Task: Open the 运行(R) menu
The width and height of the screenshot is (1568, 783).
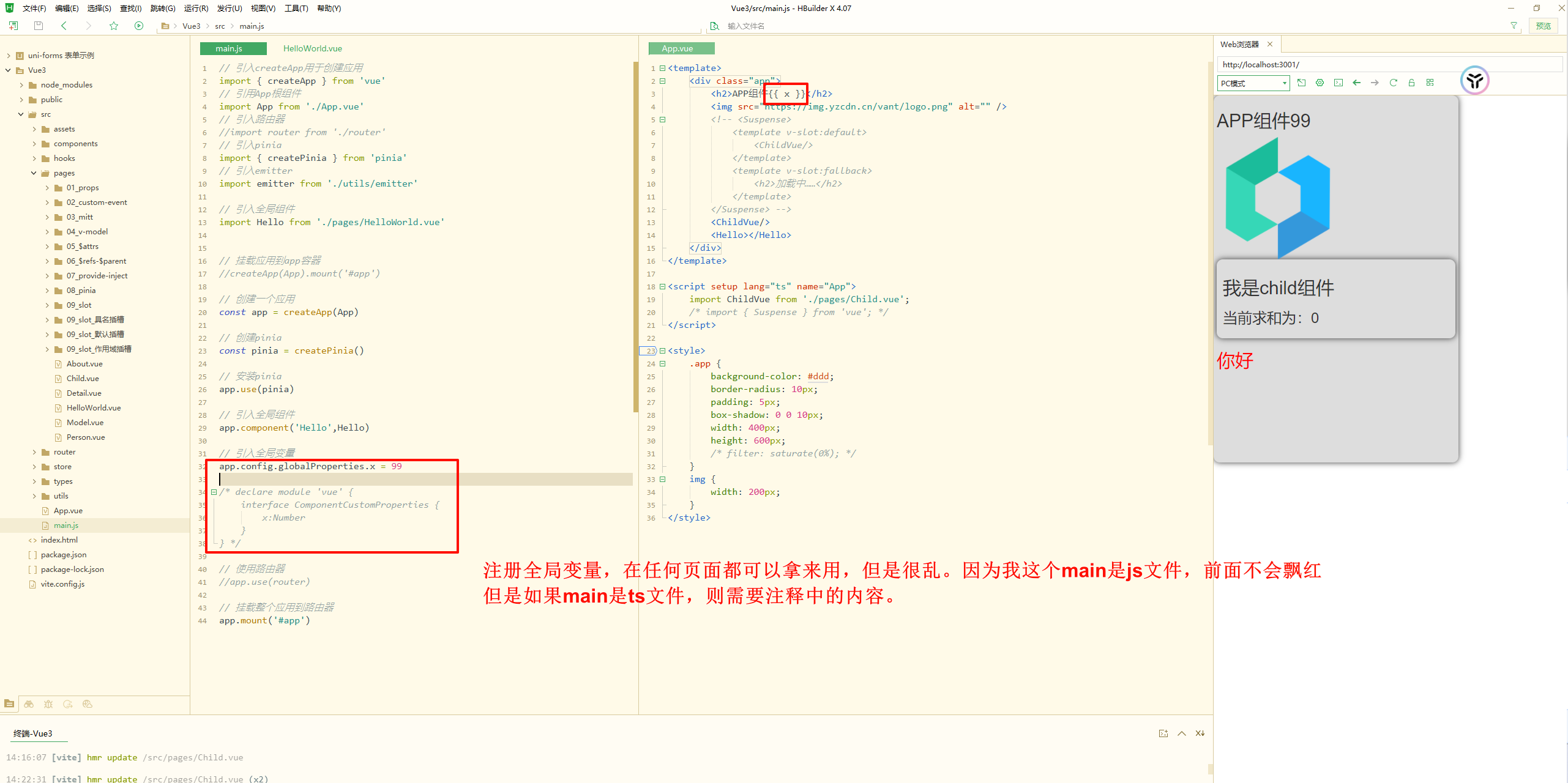Action: [x=196, y=9]
